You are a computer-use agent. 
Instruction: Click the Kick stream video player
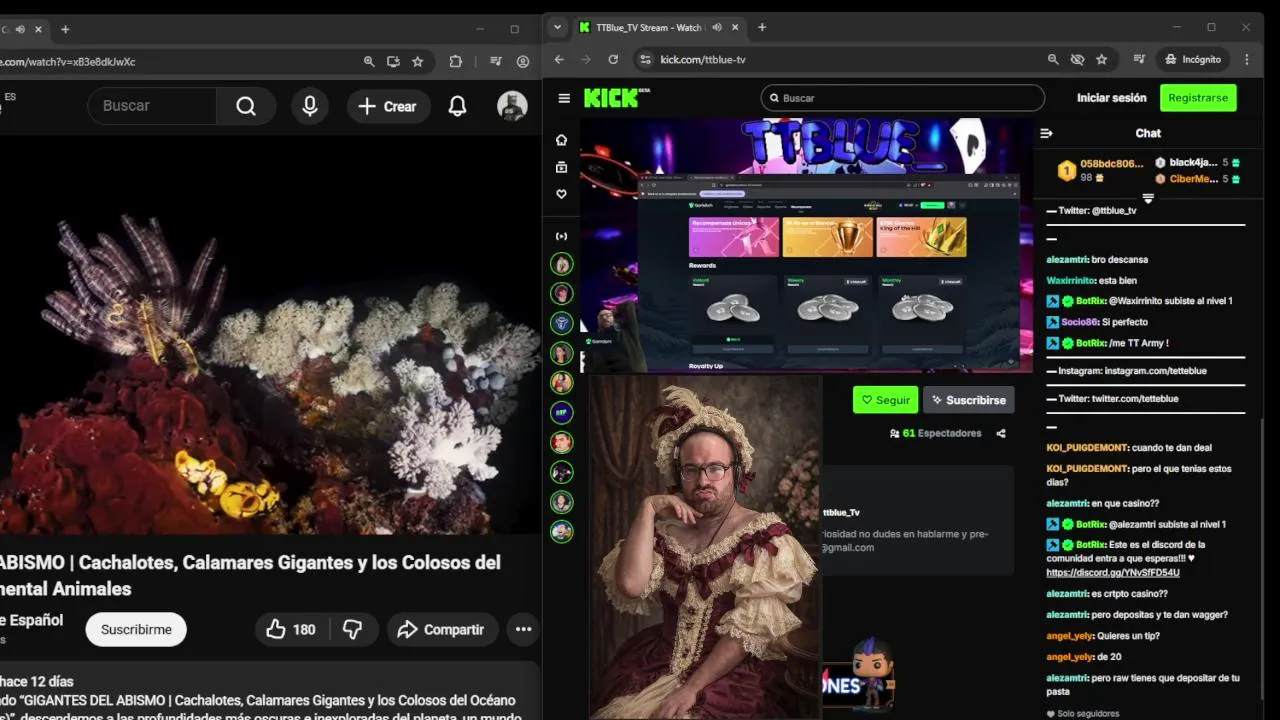click(806, 246)
